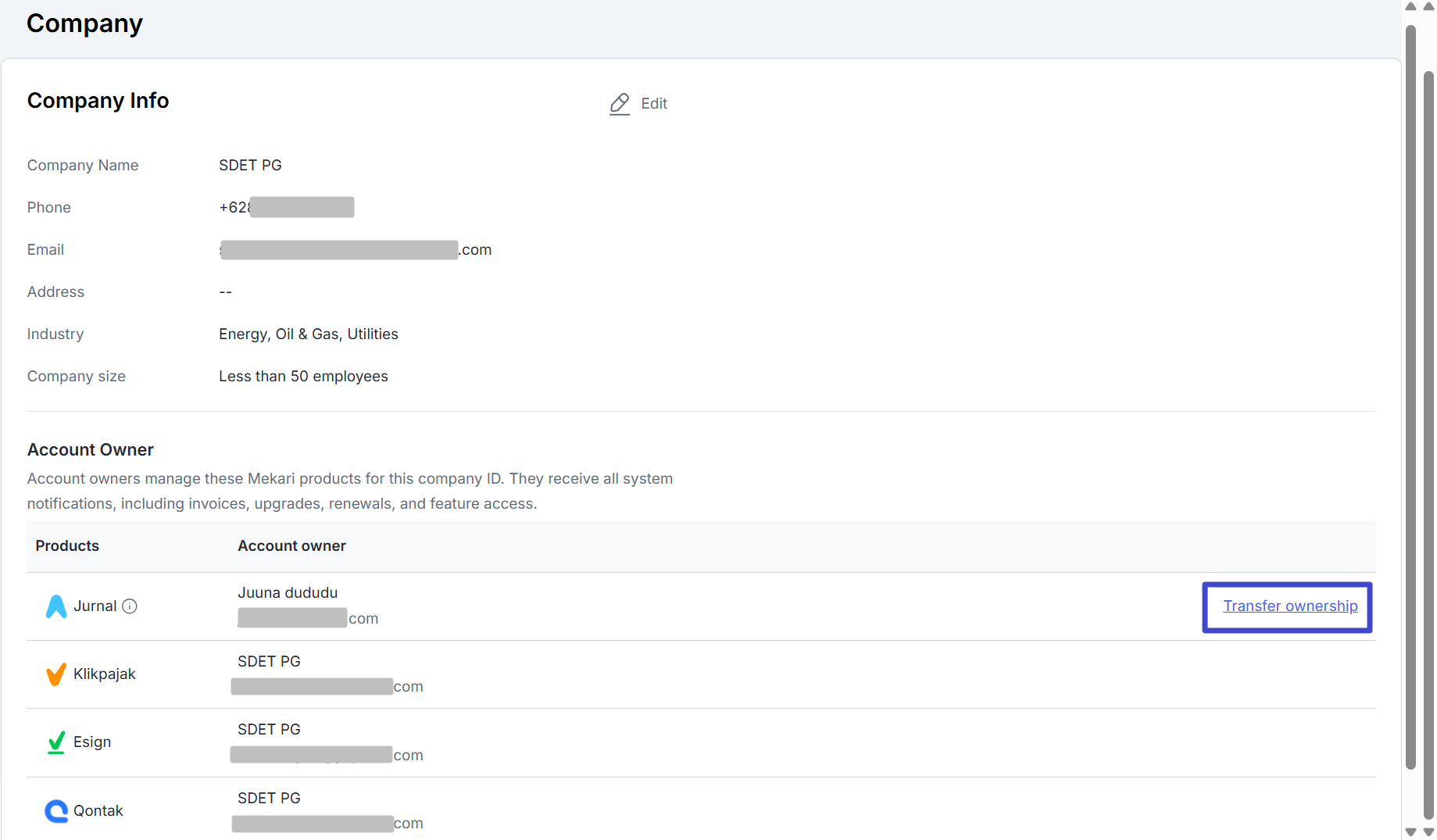The image size is (1437, 840).
Task: Select the Jurnal product name
Action: tap(95, 606)
